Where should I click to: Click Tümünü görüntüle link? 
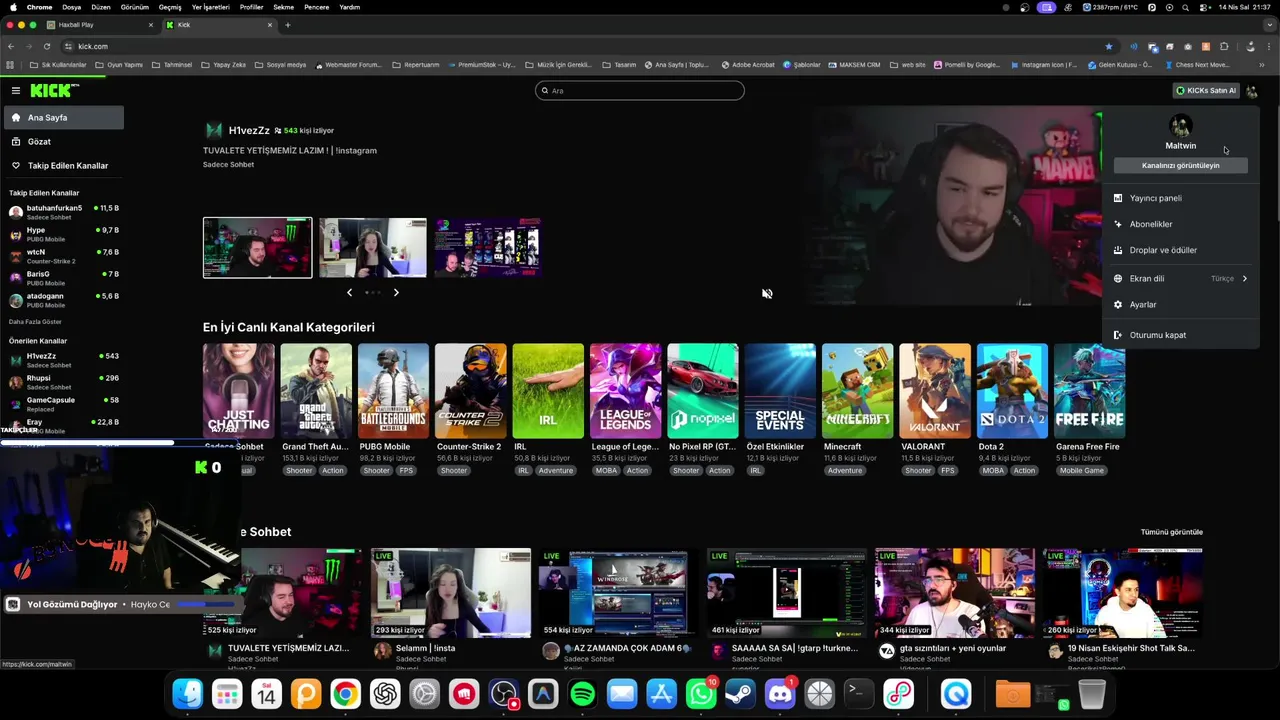coord(1172,532)
